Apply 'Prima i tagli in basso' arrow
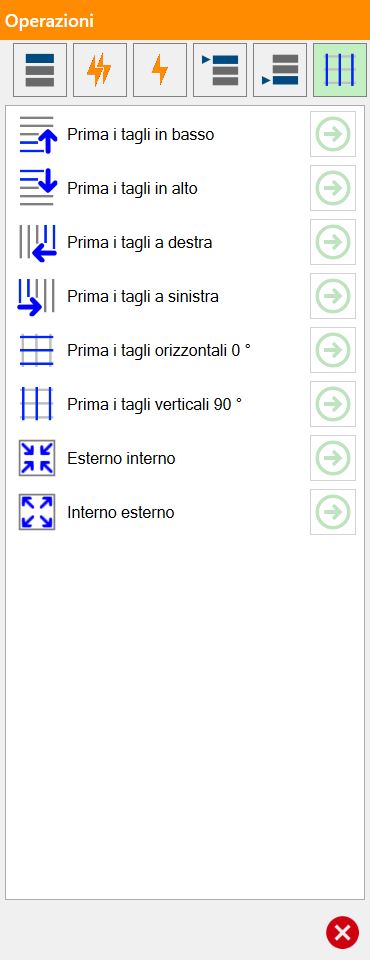This screenshot has width=370, height=960. 333,134
